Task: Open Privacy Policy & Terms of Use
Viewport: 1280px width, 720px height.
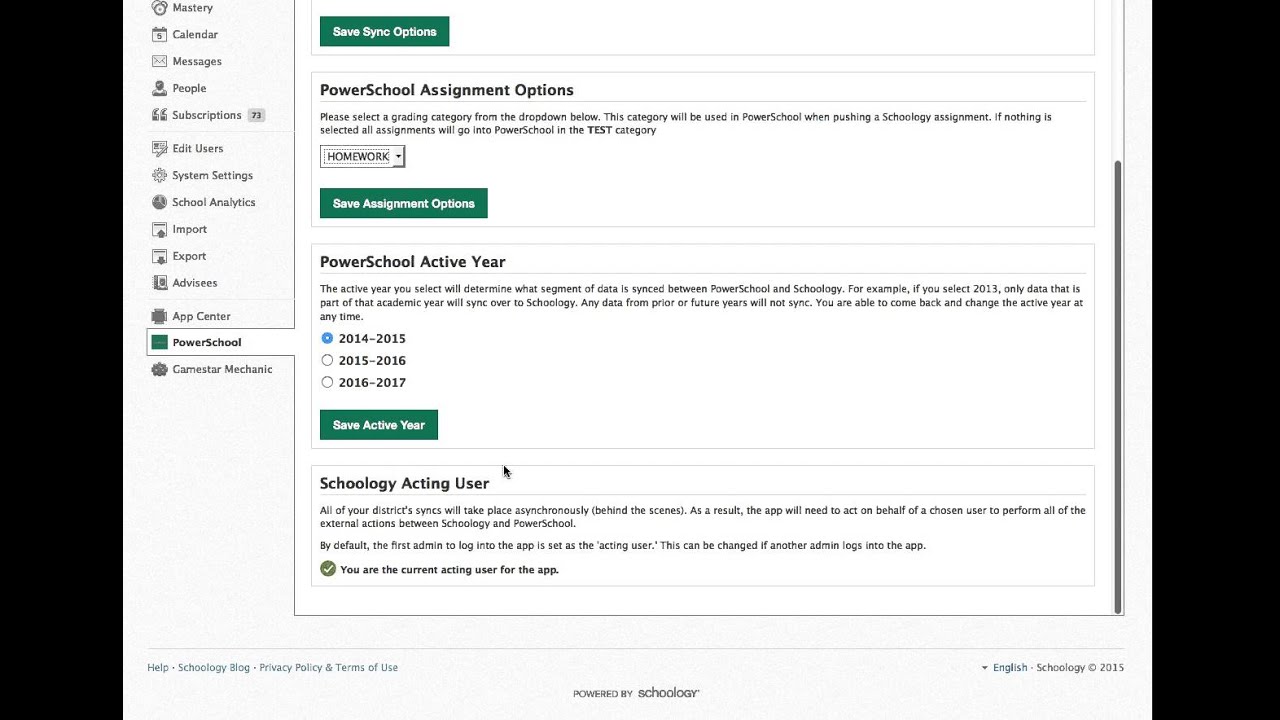Action: [x=329, y=667]
